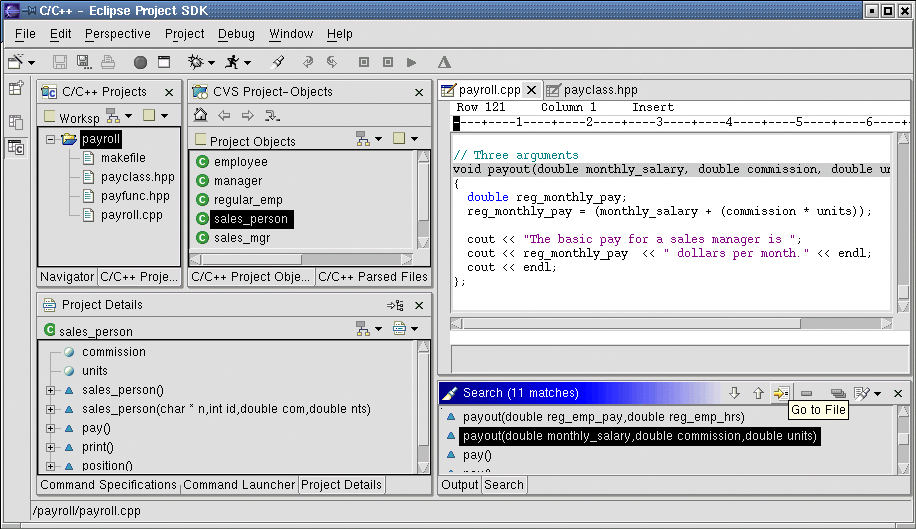
Task: Click the next match down arrow icon
Action: pos(734,393)
